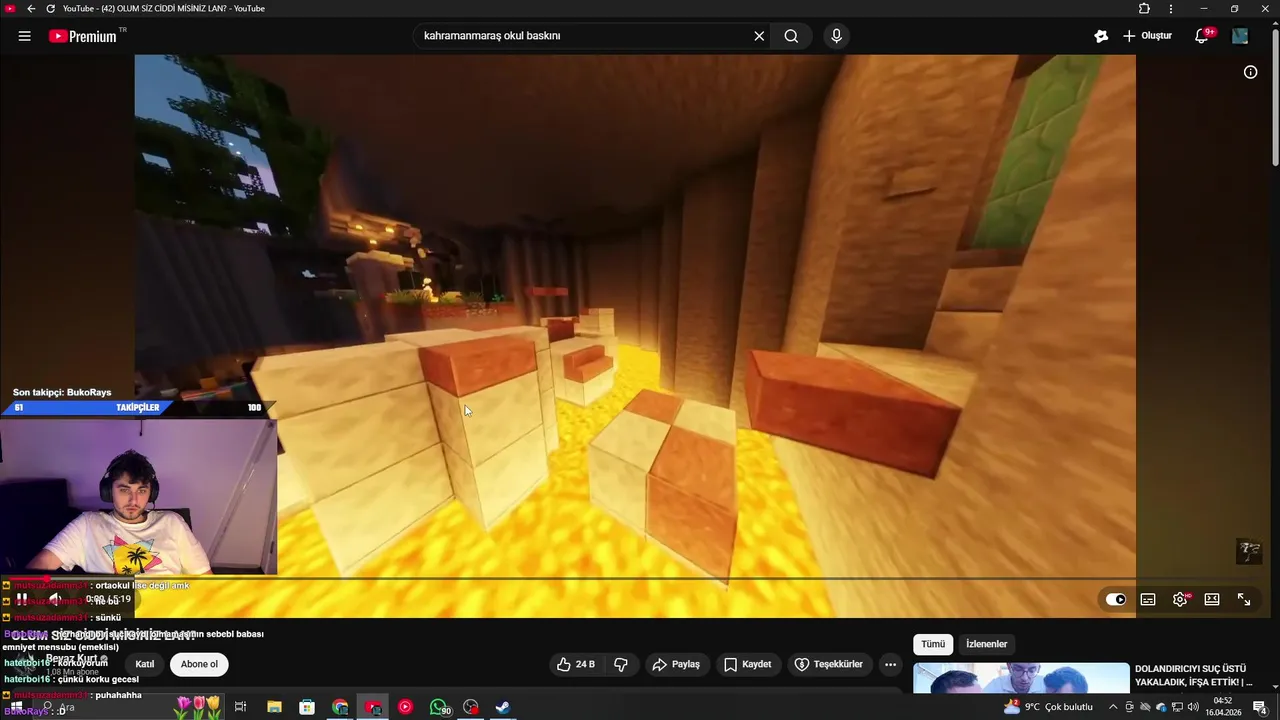
Task: Open the volume control in the tray
Action: pyautogui.click(x=1193, y=707)
